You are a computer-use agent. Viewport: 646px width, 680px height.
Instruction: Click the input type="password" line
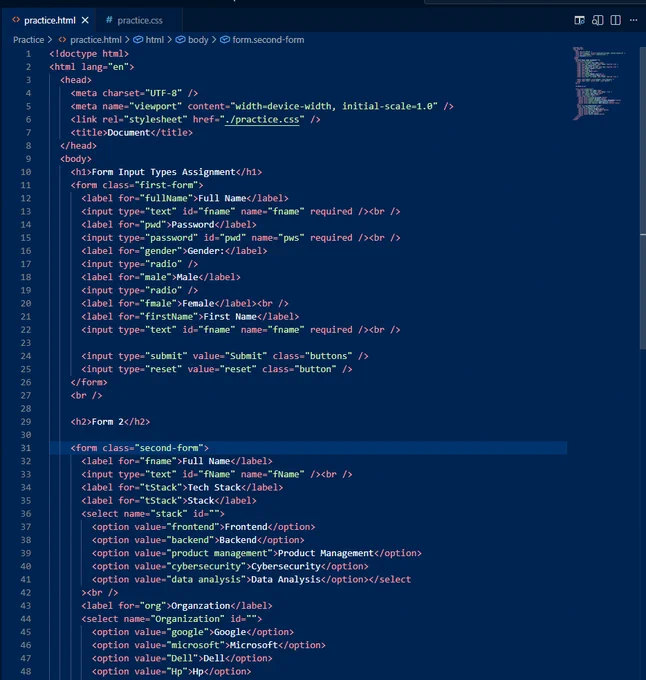tap(241, 238)
